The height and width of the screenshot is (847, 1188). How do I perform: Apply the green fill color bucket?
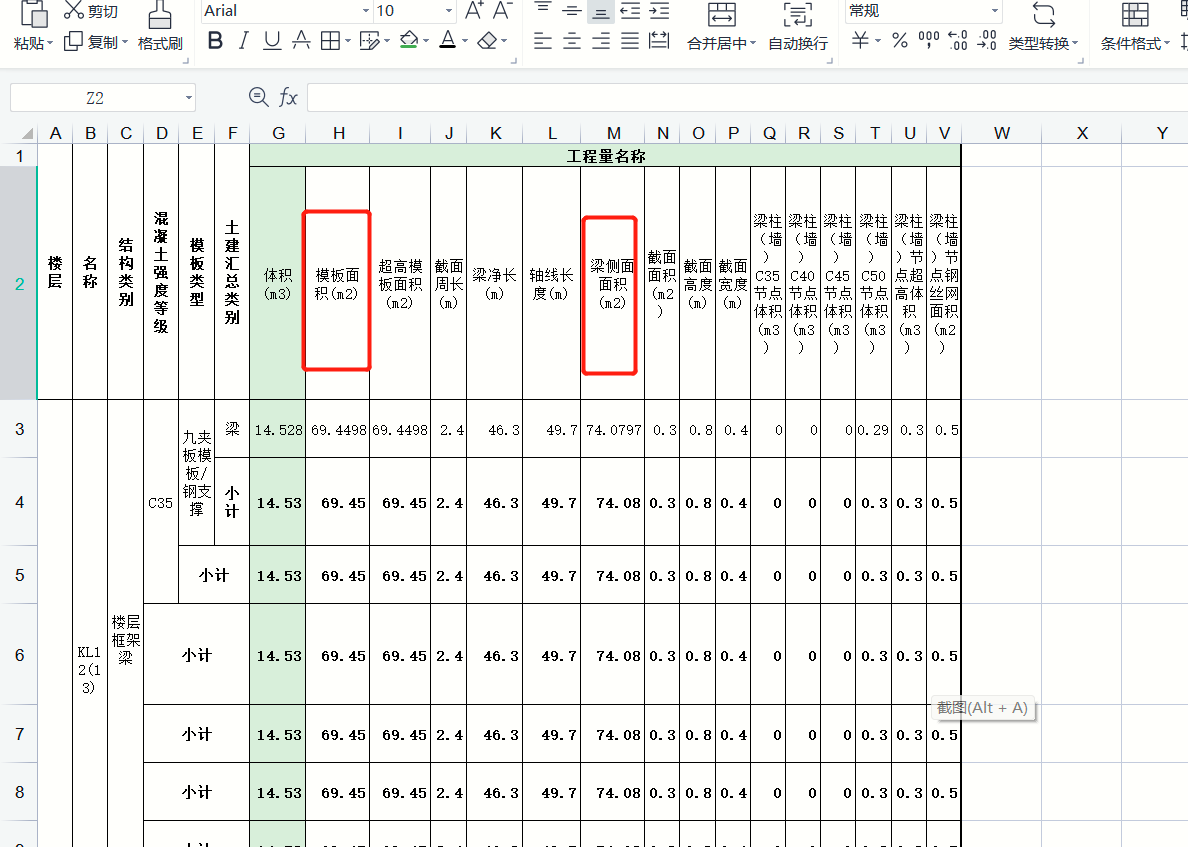409,41
